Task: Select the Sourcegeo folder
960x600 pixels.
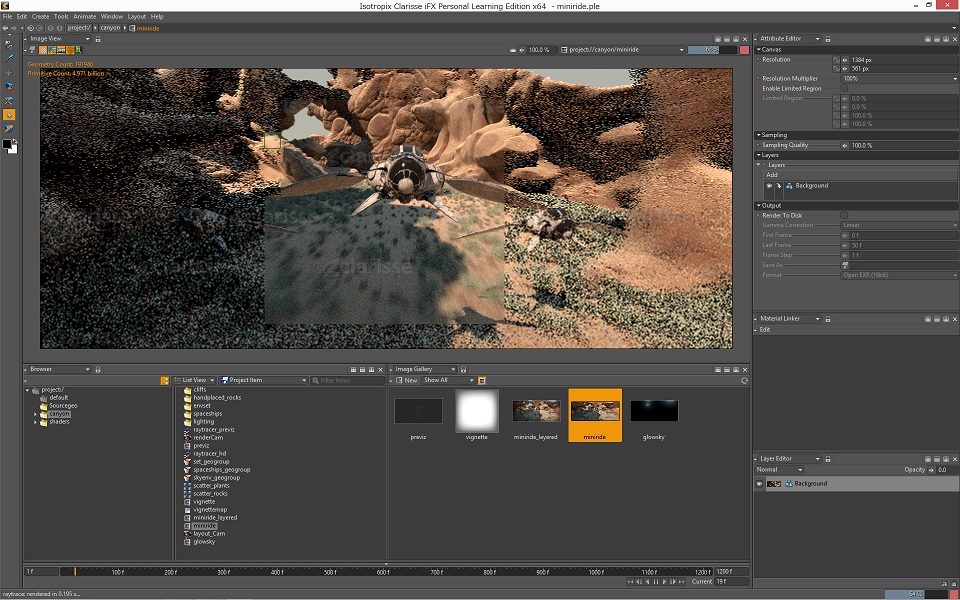Action: 63,406
